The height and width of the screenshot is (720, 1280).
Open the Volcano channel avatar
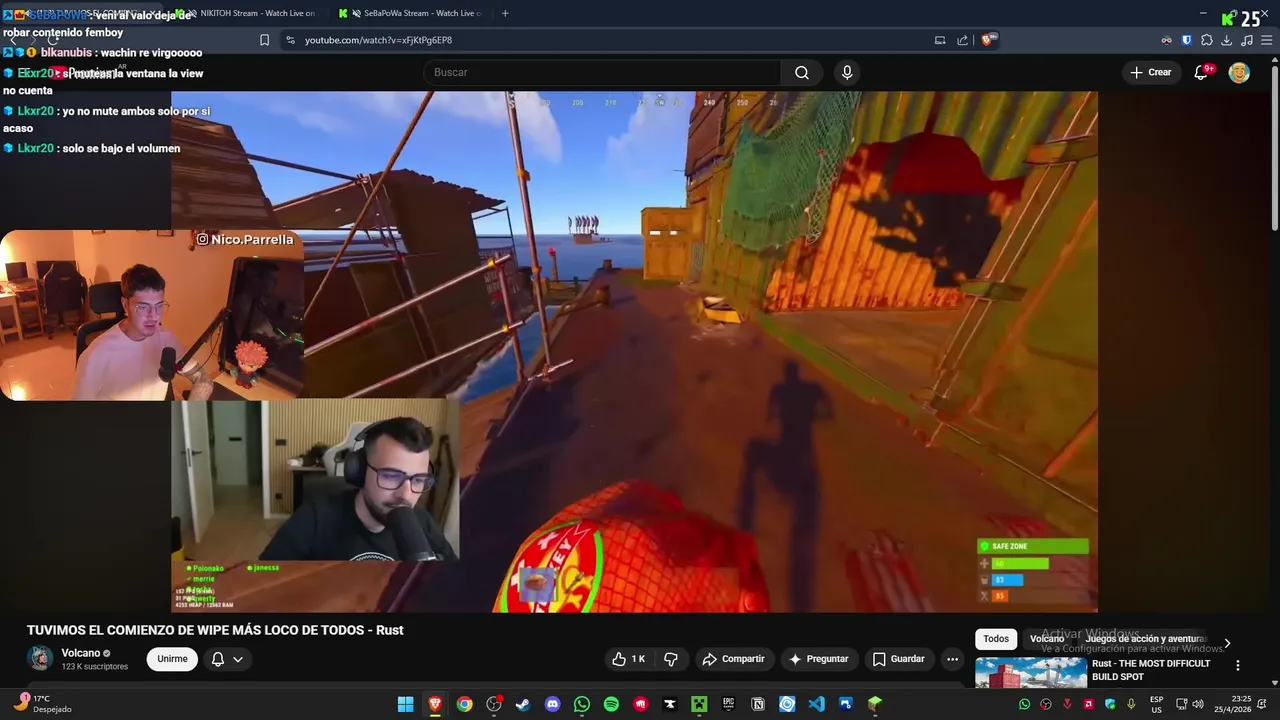(x=40, y=659)
